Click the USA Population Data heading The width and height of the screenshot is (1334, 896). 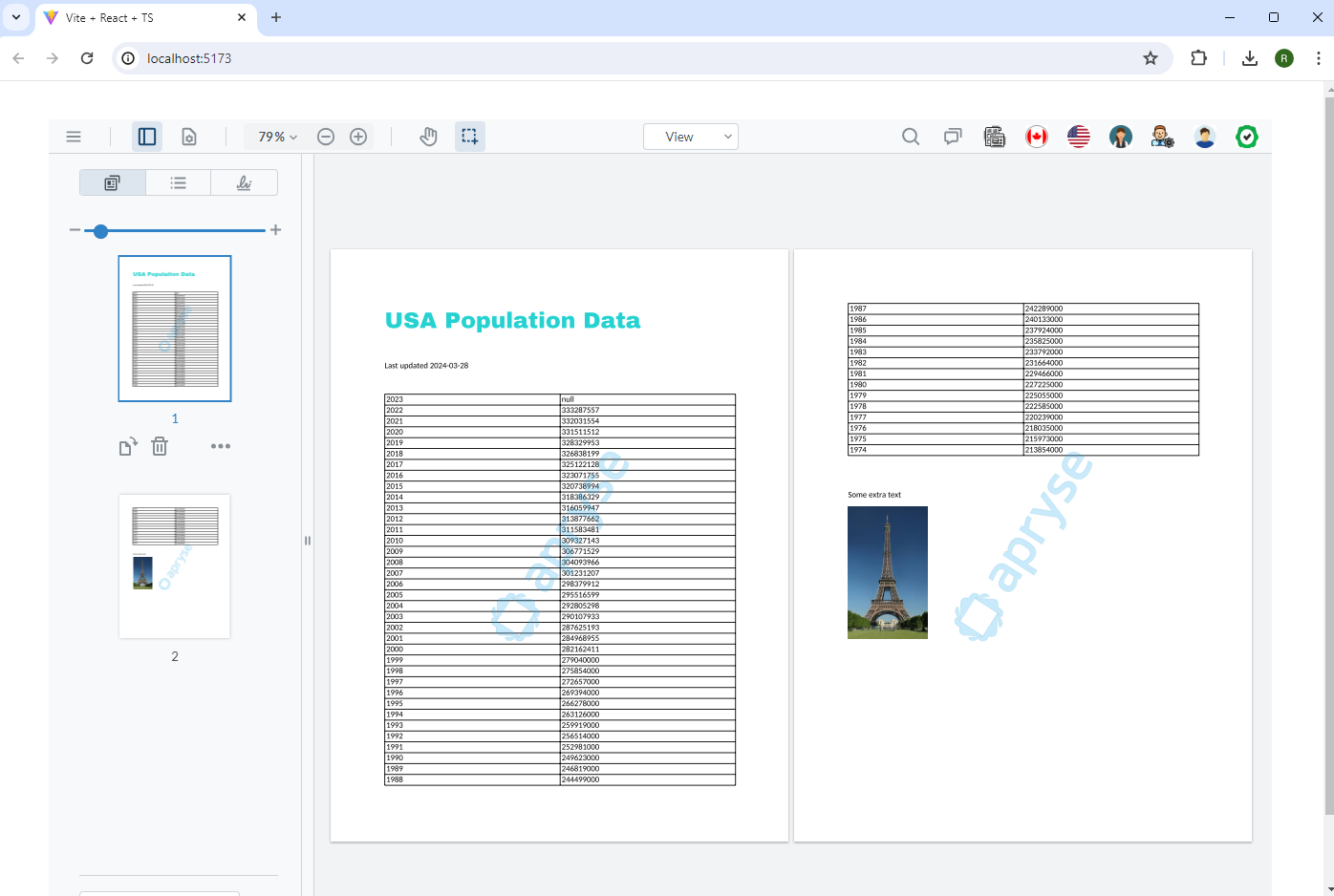(x=512, y=321)
